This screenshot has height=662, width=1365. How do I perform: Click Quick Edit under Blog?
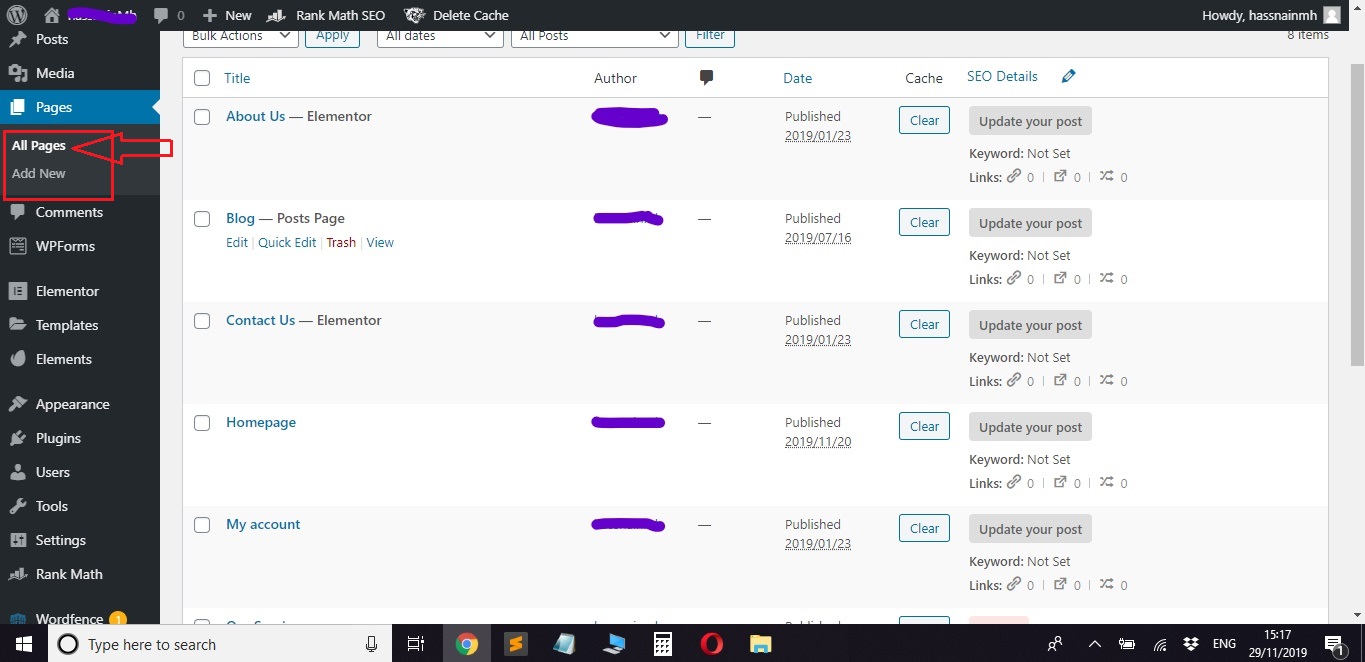coord(287,243)
